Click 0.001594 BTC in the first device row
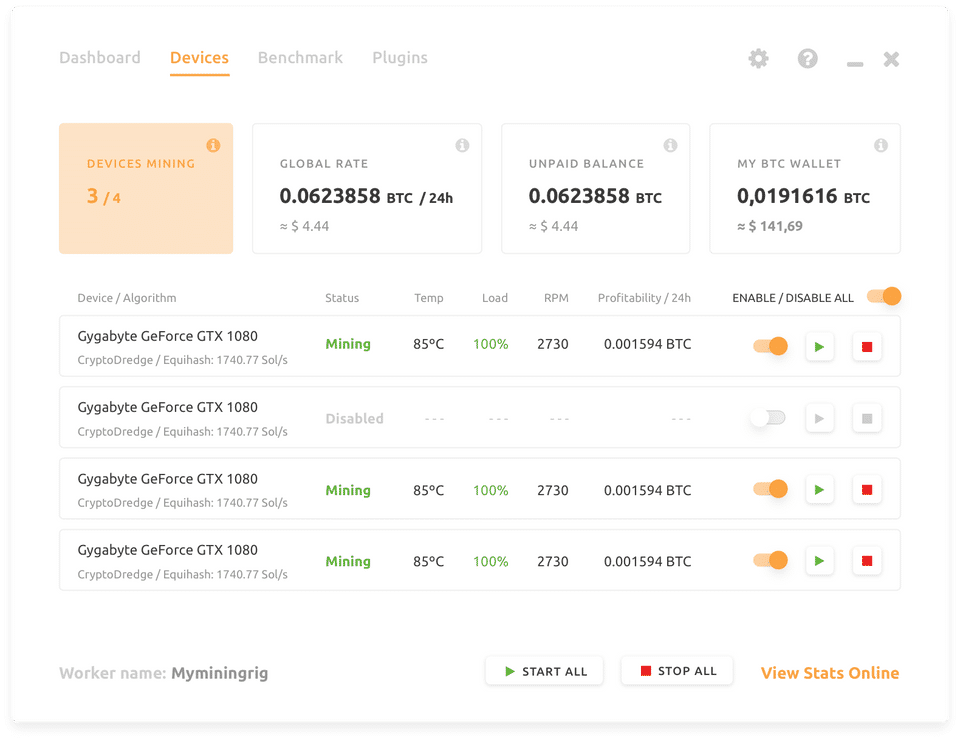Image resolution: width=960 pixels, height=740 pixels. (x=647, y=344)
